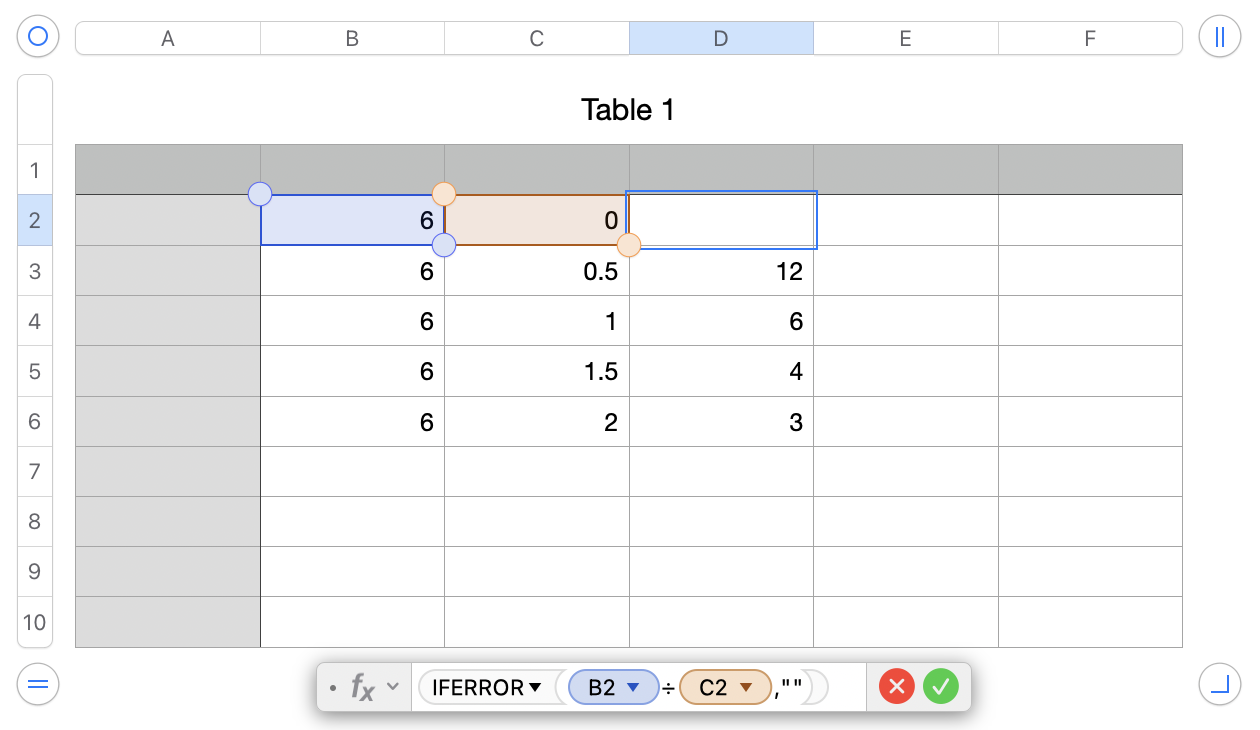The image size is (1260, 730).
Task: Click the add columns handle at top-right
Action: point(1219,38)
